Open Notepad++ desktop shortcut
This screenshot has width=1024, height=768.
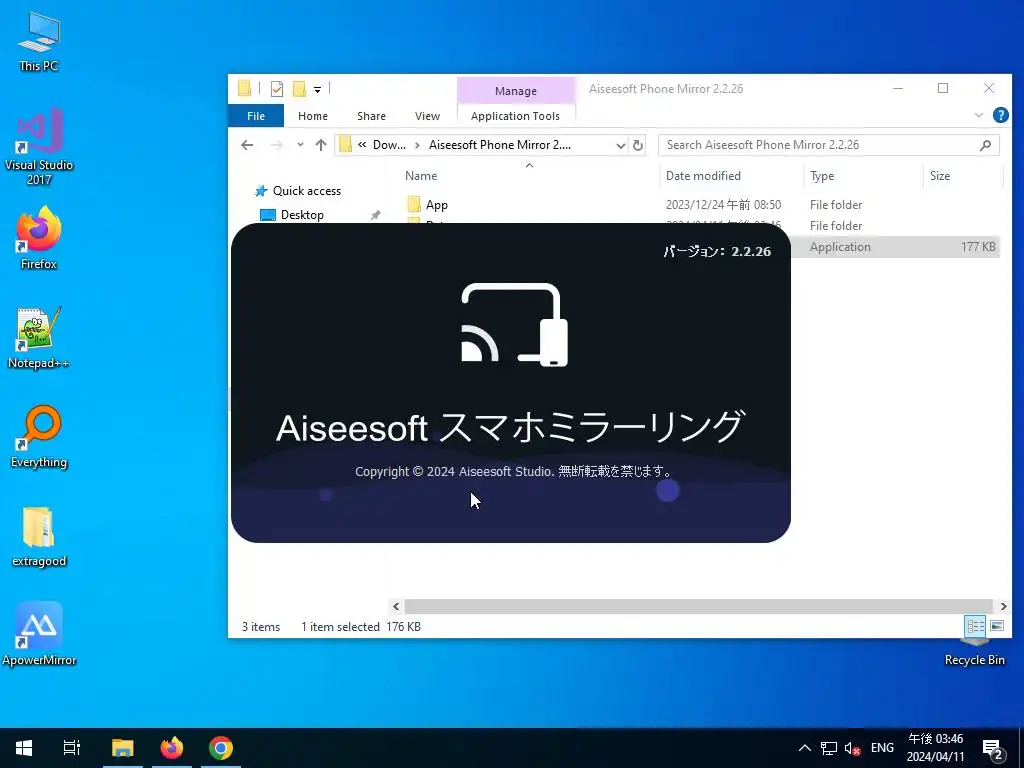pyautogui.click(x=39, y=338)
